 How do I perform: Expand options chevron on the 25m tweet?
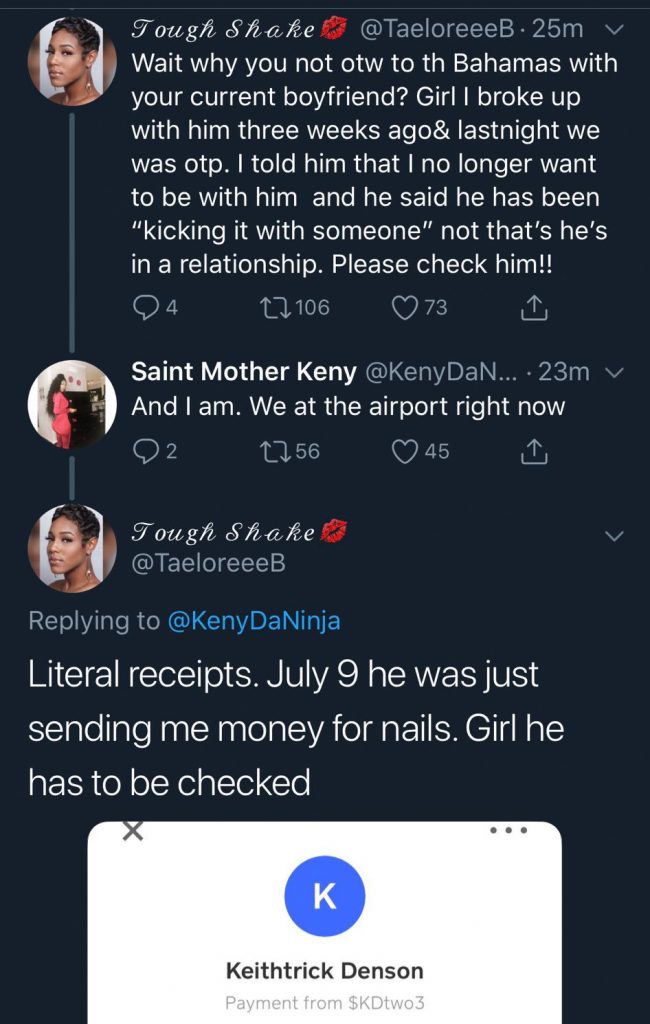point(616,30)
